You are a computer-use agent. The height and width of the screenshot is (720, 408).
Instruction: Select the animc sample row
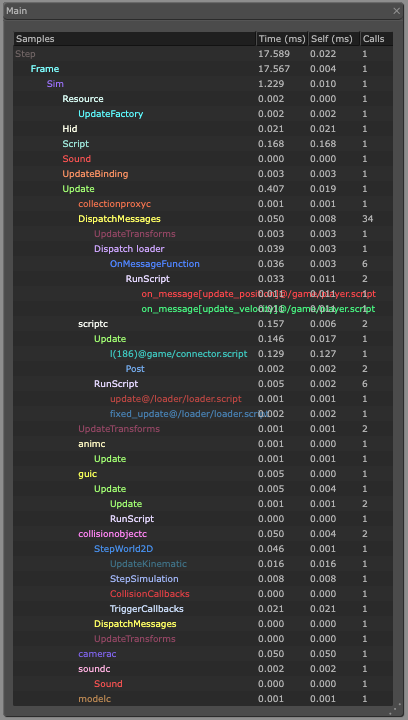tap(203, 444)
